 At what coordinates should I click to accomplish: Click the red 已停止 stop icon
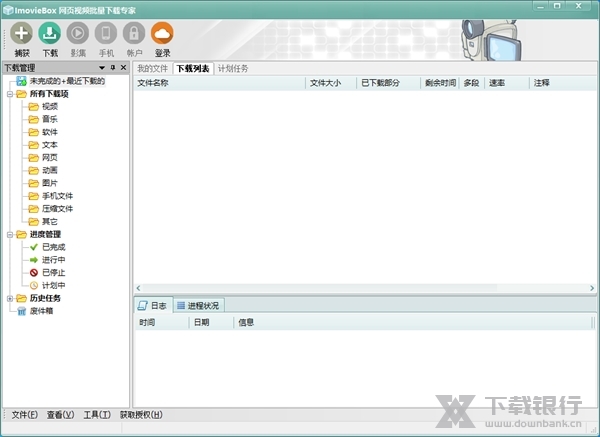[34, 272]
